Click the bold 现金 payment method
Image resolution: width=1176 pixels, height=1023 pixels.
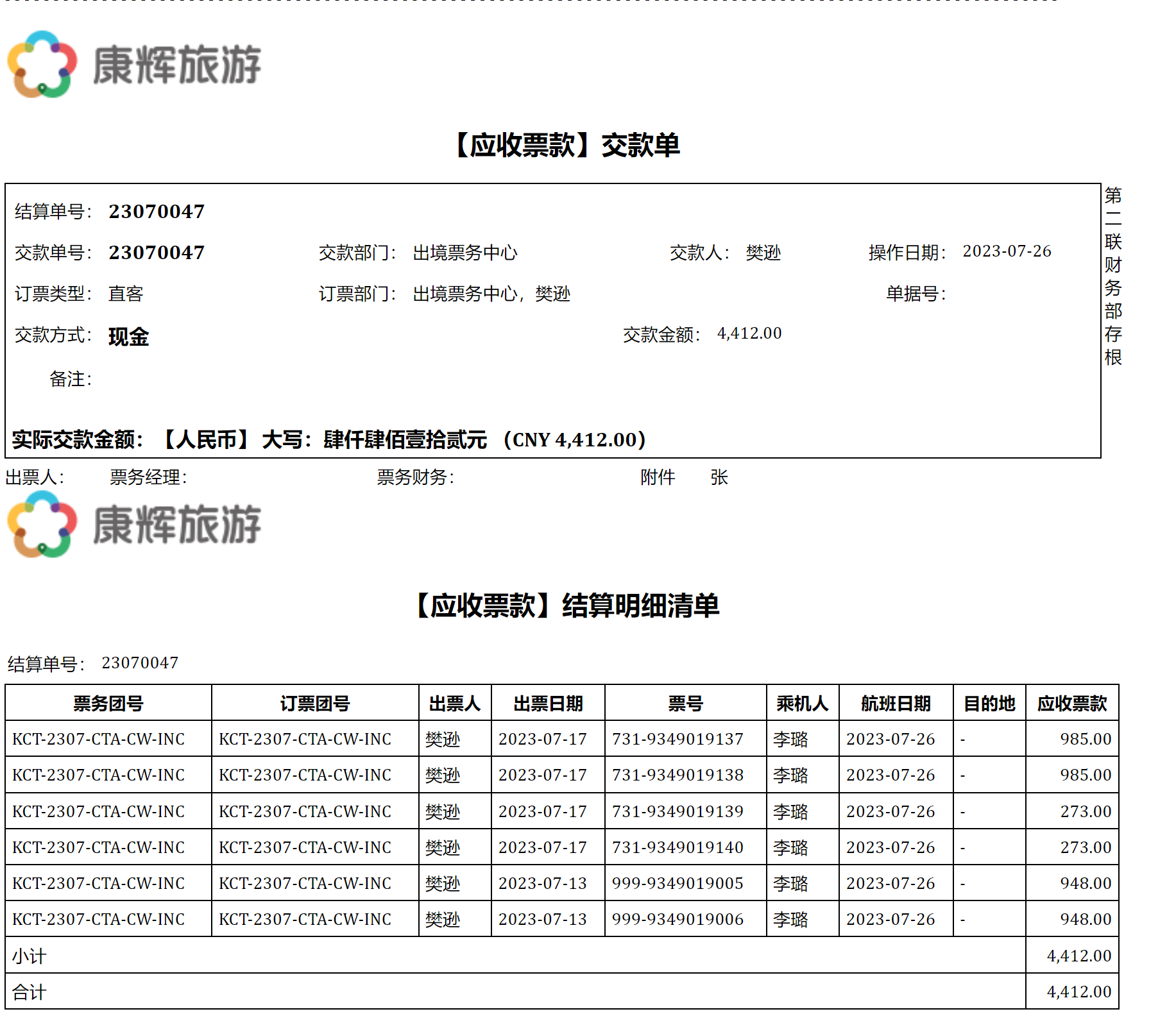[x=128, y=336]
